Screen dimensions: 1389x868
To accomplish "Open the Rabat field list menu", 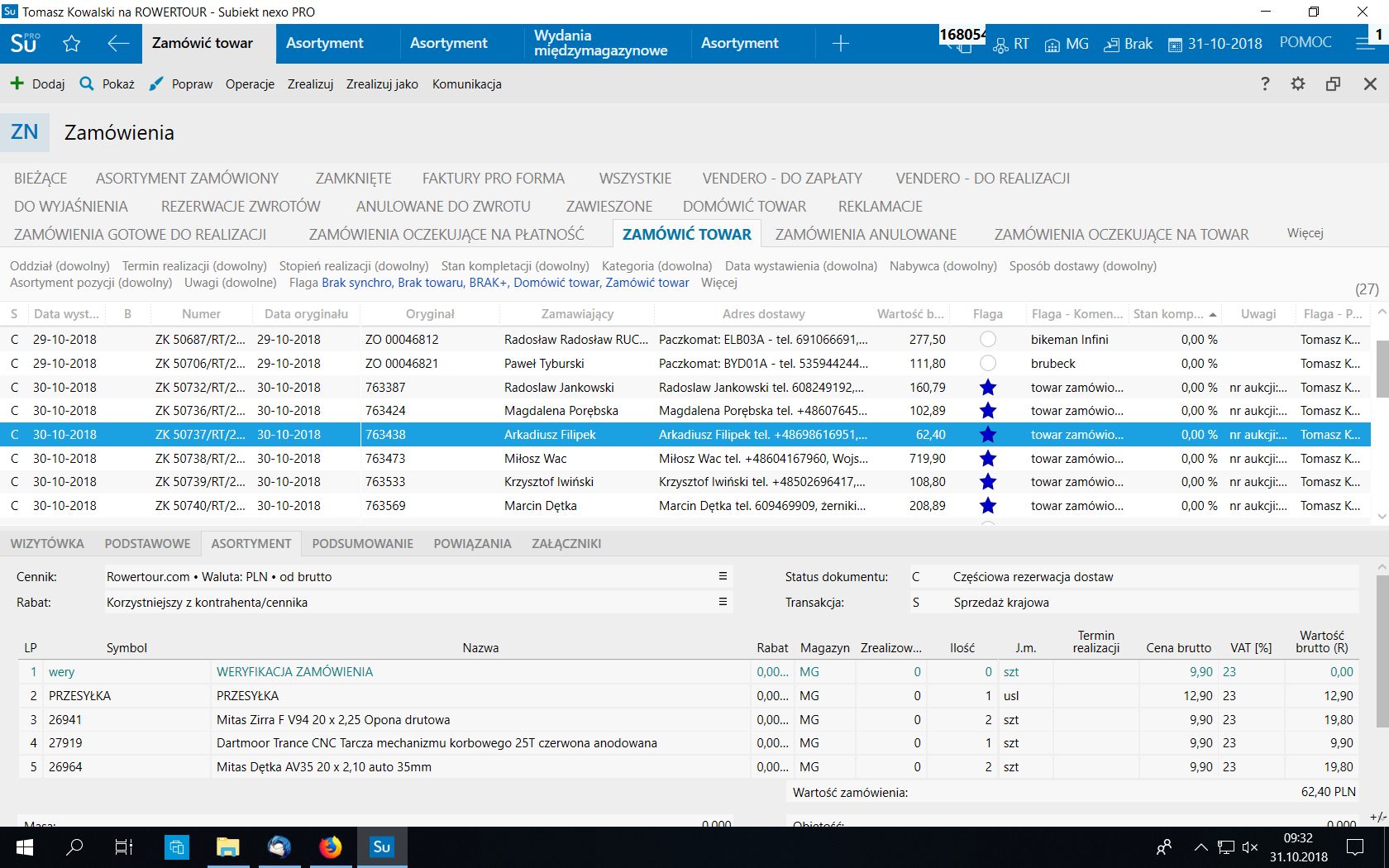I will click(x=723, y=602).
